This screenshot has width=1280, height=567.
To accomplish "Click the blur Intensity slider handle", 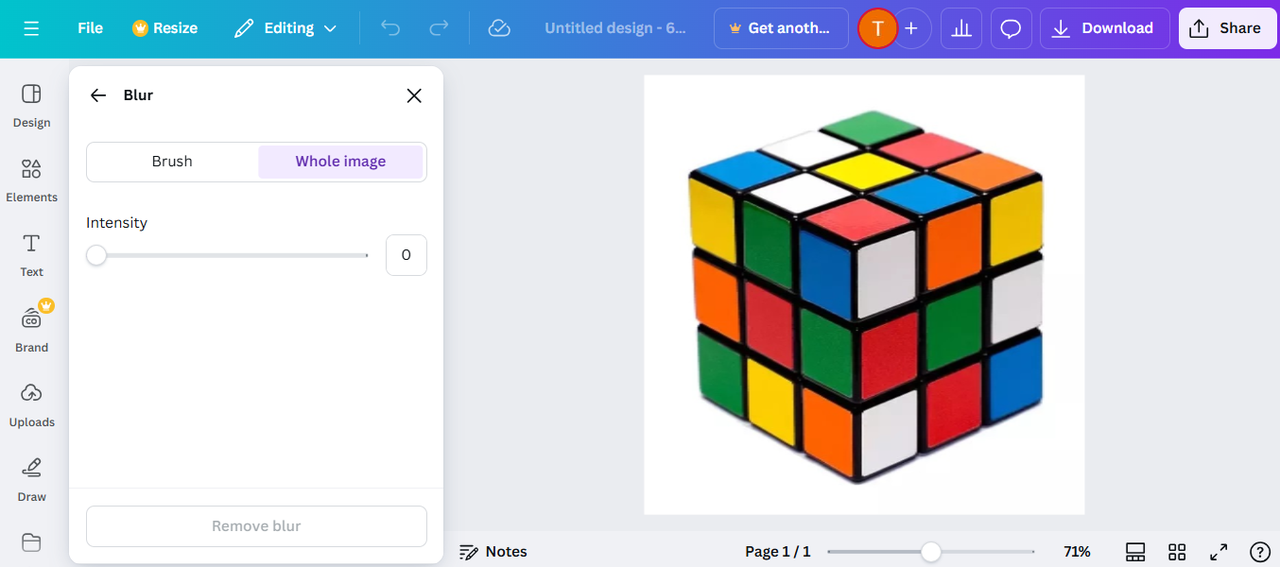I will (96, 255).
